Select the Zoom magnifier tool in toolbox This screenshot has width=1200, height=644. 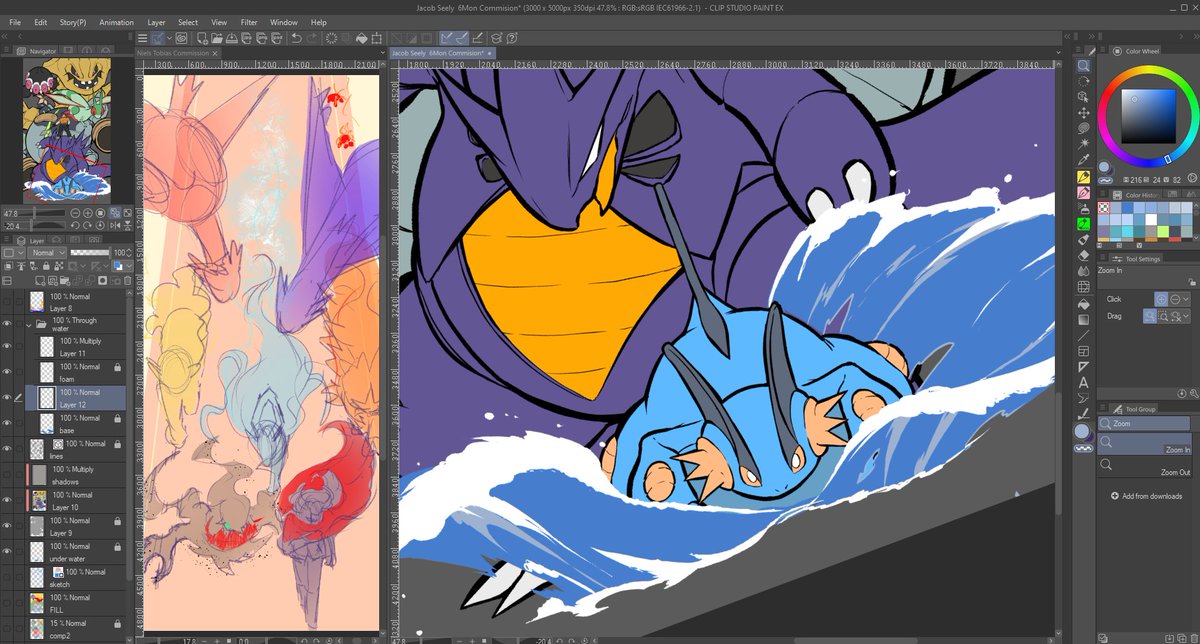coord(1083,65)
